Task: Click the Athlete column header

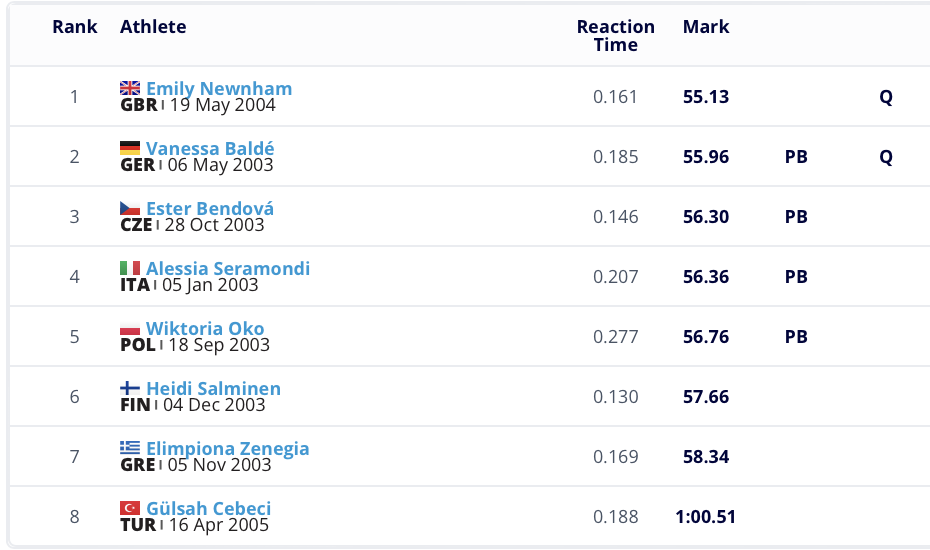Action: click(153, 27)
